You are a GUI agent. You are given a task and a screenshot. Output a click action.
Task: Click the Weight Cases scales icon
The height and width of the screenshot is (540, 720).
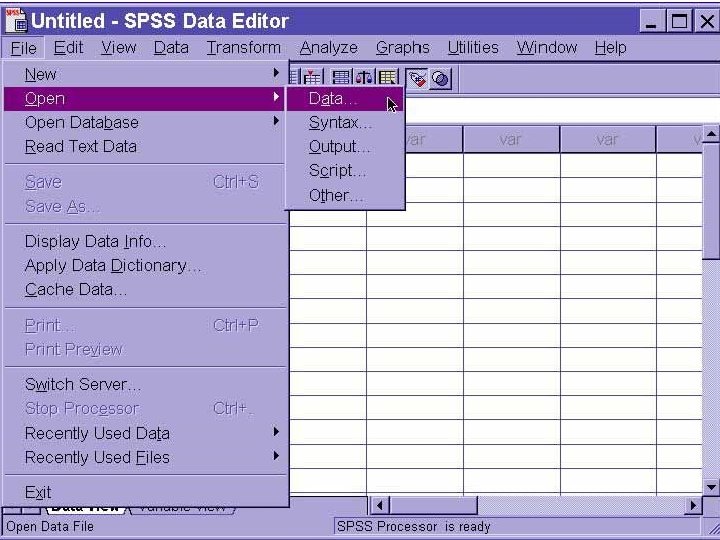[365, 78]
